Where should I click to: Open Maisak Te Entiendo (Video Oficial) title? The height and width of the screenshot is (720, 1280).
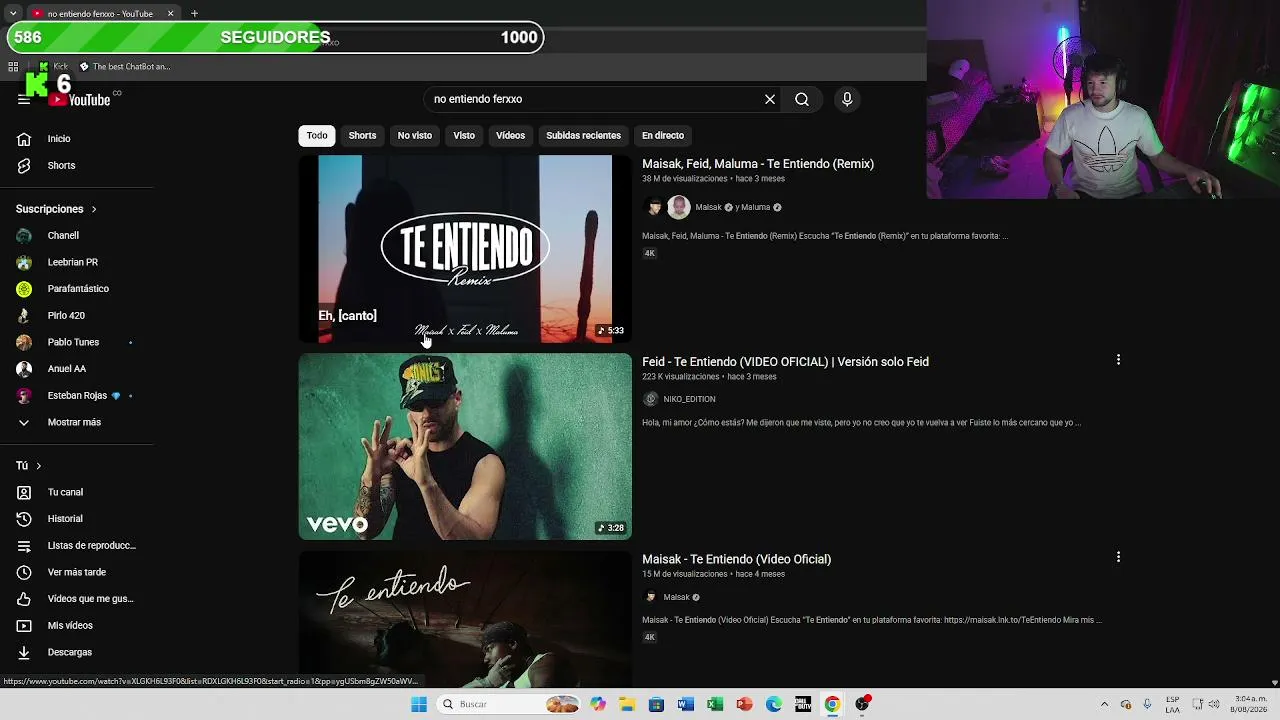tap(736, 559)
